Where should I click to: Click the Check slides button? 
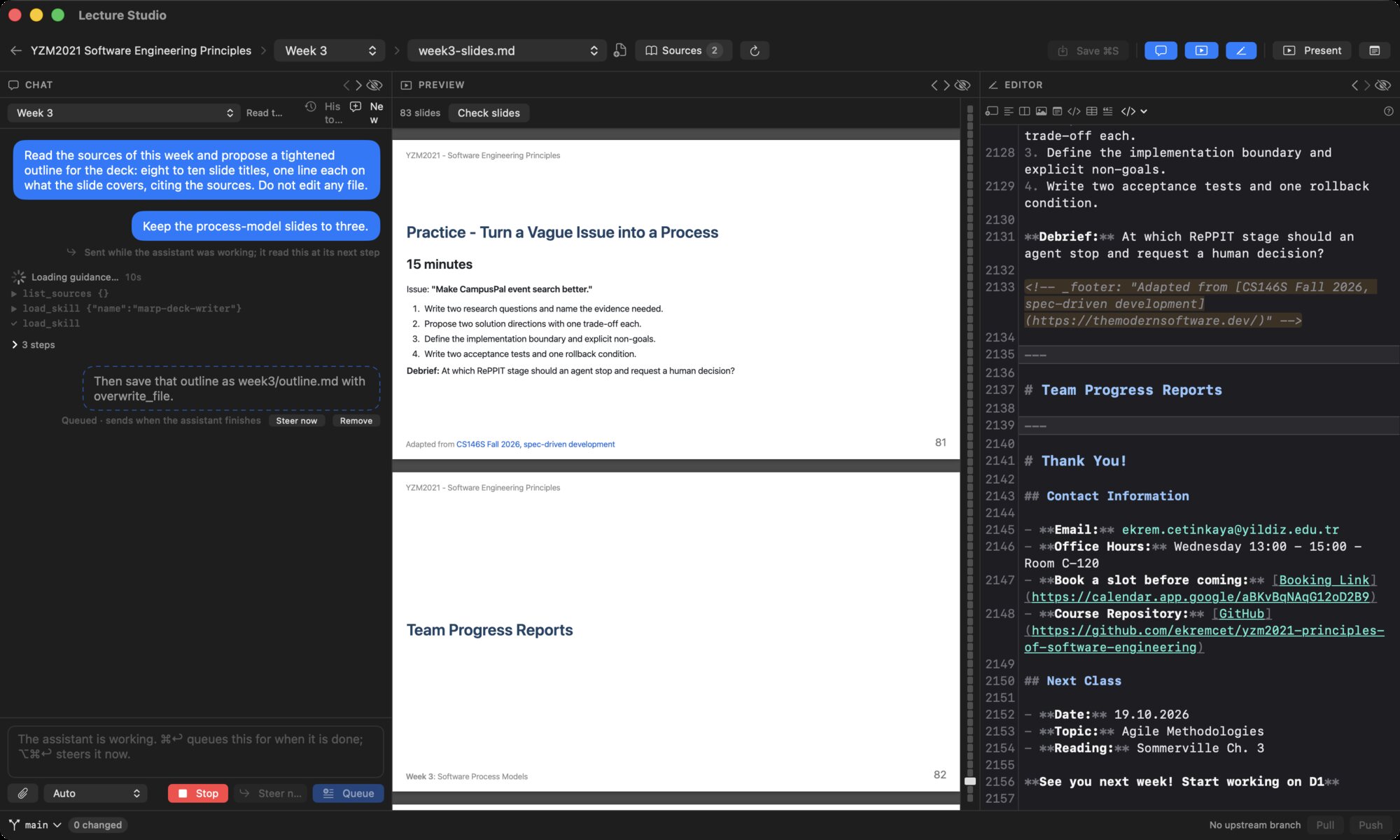pos(489,113)
